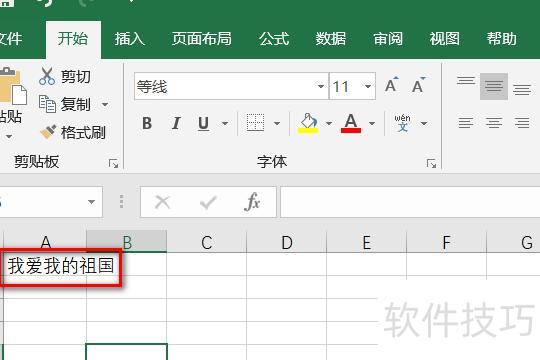
Task: Select column B header
Action: (x=126, y=242)
